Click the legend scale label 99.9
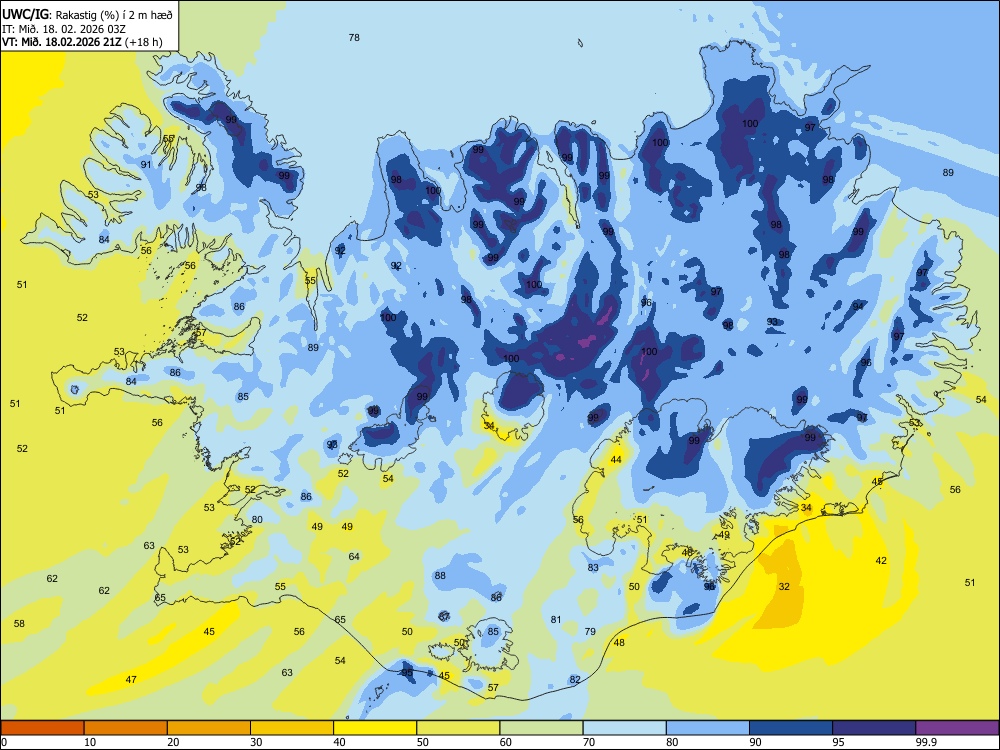Screen dimensions: 1000x750 926,742
